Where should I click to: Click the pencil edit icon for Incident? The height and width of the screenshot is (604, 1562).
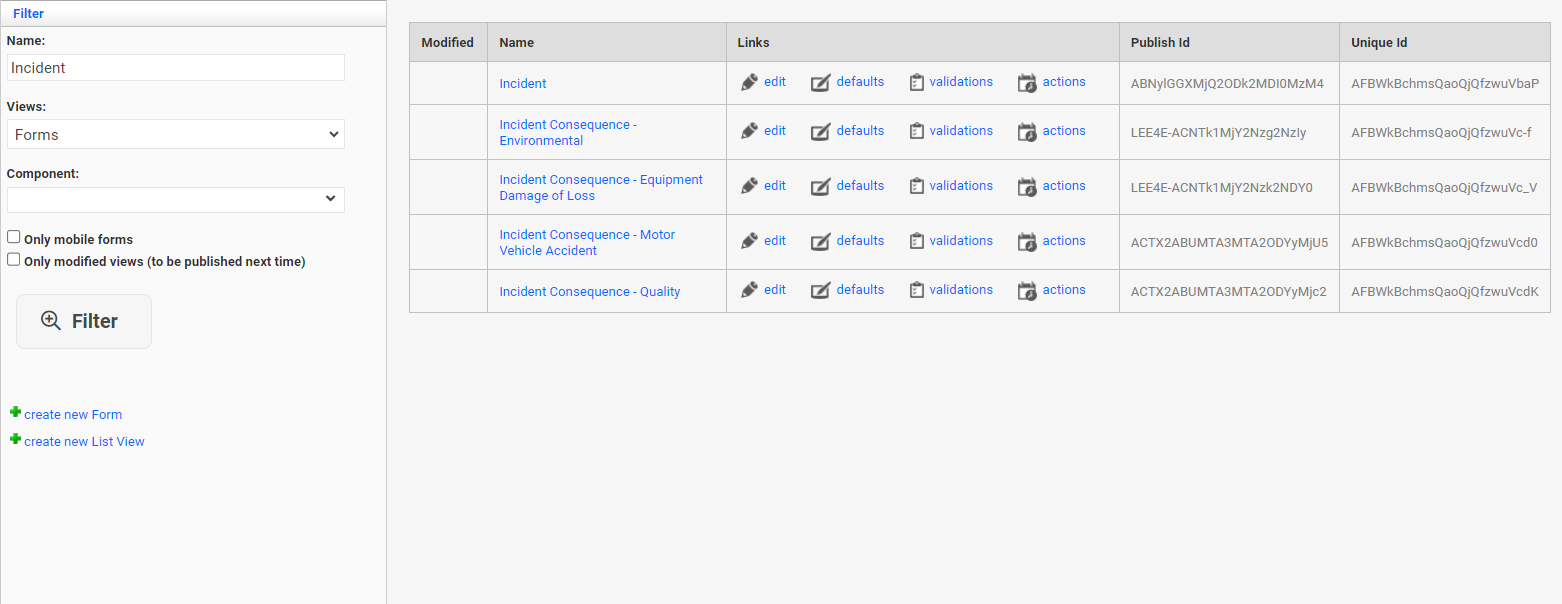749,83
